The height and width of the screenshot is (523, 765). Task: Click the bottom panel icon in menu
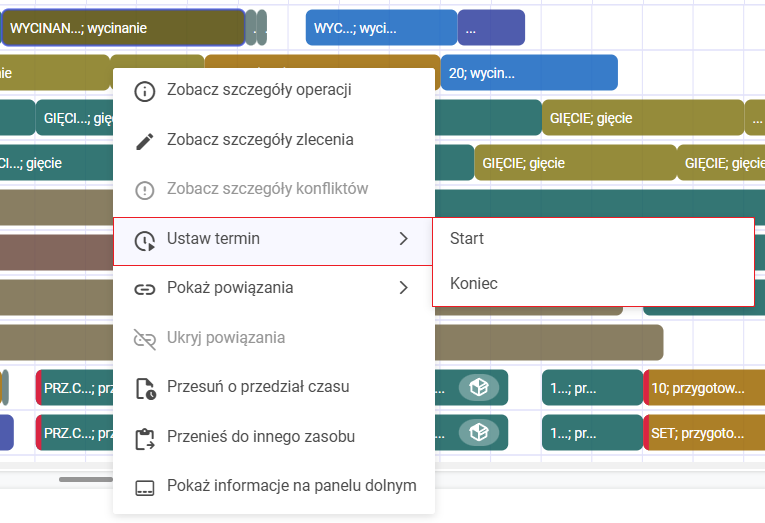(x=145, y=487)
